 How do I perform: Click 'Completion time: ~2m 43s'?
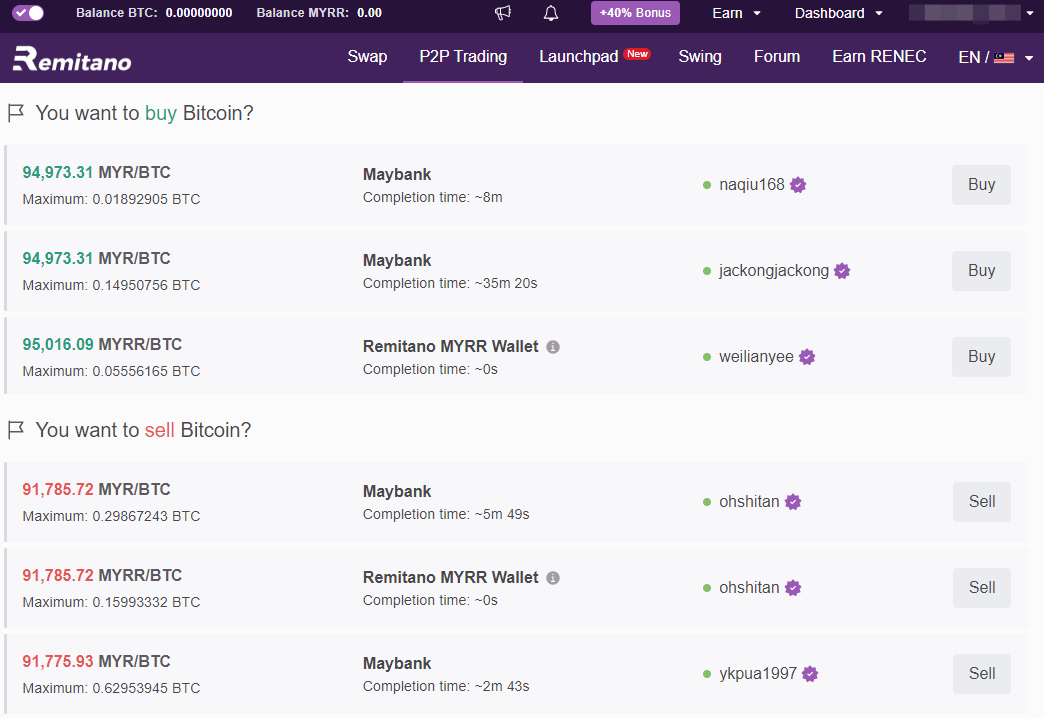coord(446,686)
